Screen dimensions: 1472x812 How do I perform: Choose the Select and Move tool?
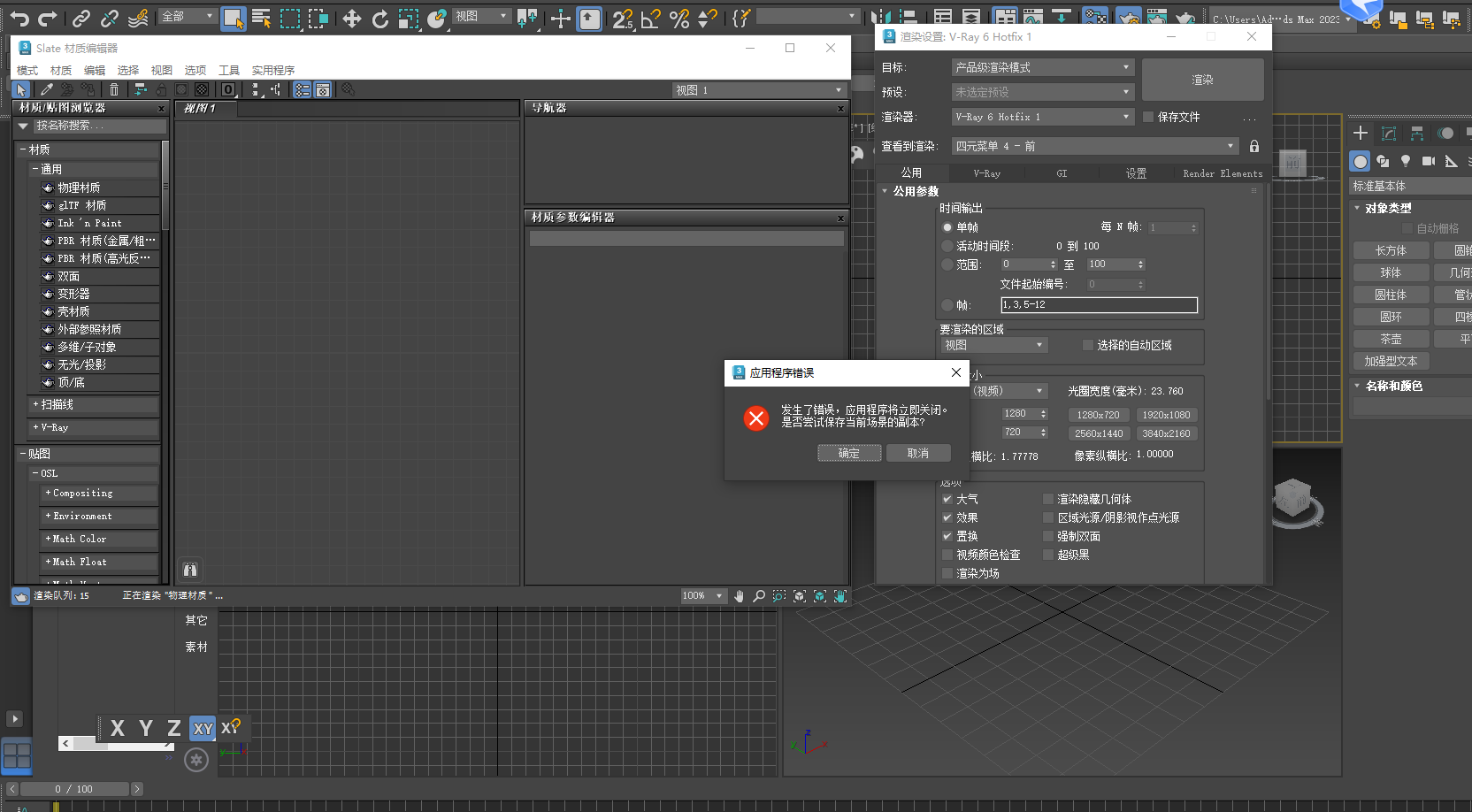click(x=352, y=19)
